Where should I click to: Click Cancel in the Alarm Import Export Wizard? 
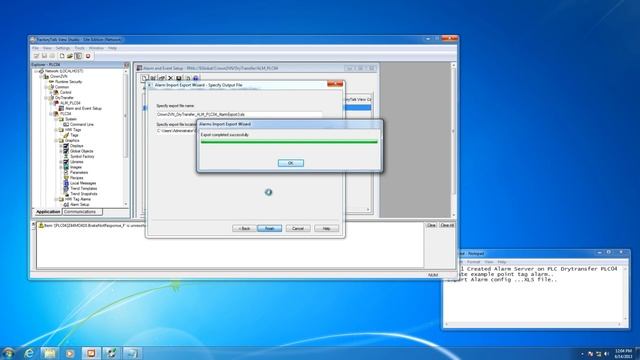298,228
